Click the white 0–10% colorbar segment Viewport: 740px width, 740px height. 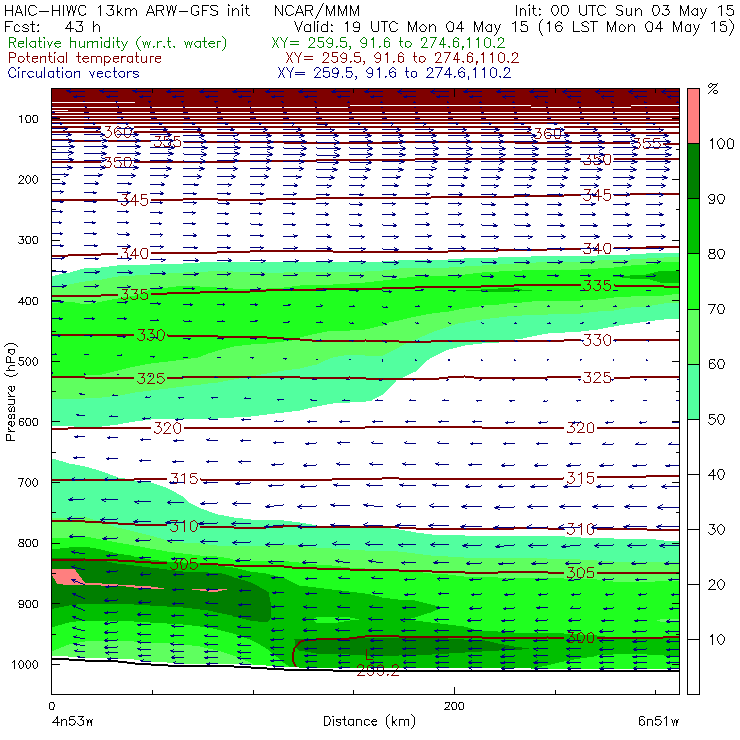[693, 667]
